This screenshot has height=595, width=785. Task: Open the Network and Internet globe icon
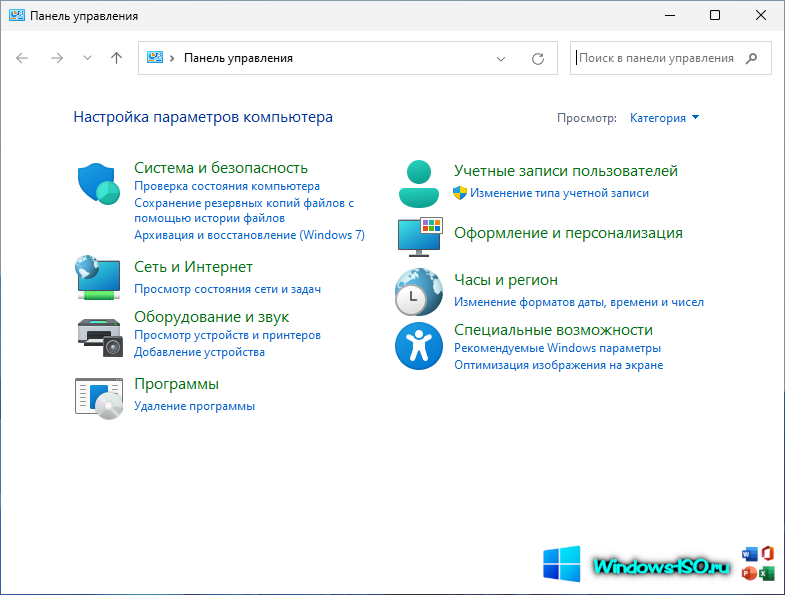pos(98,277)
